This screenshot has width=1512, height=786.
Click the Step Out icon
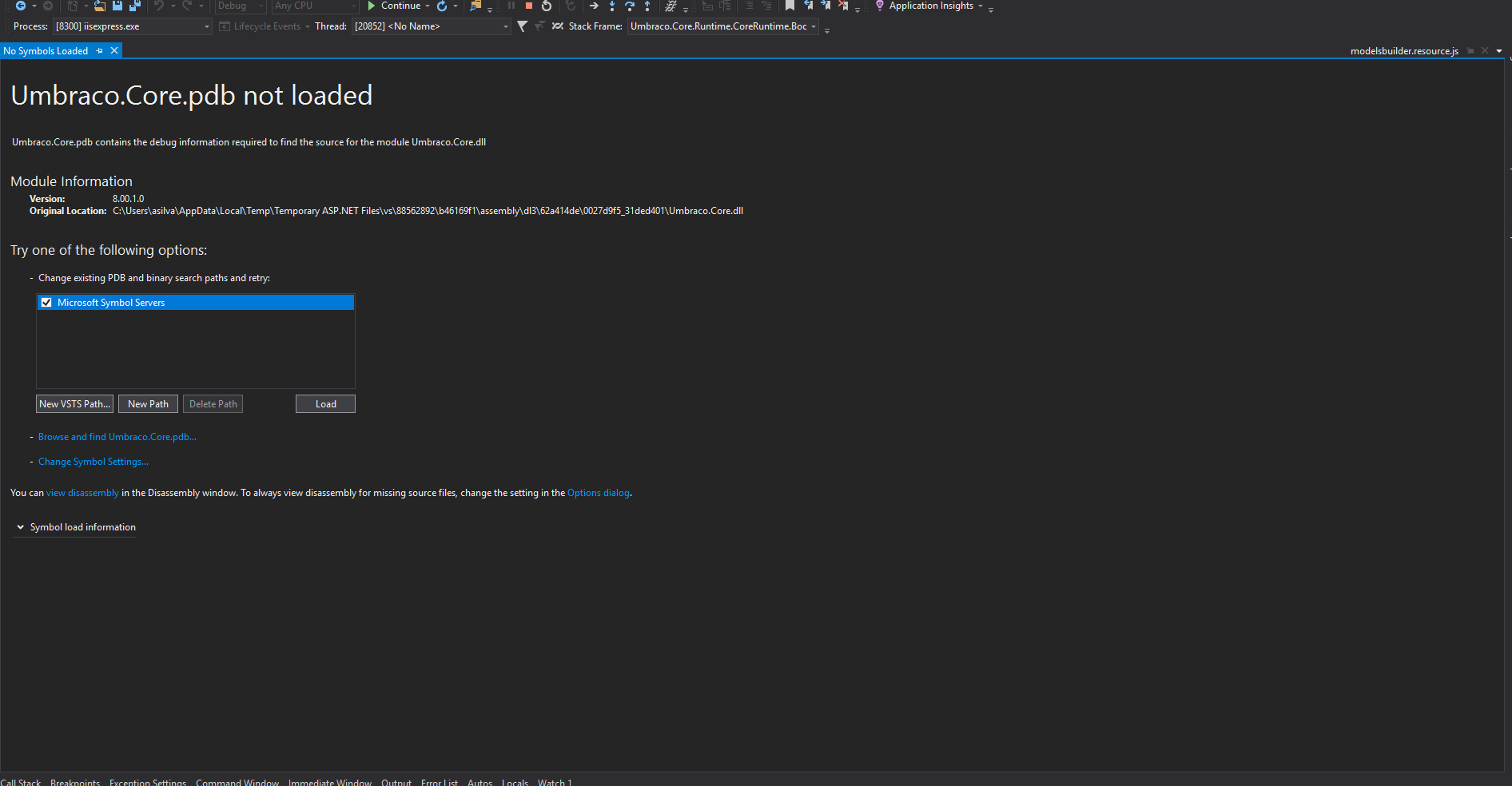(647, 6)
